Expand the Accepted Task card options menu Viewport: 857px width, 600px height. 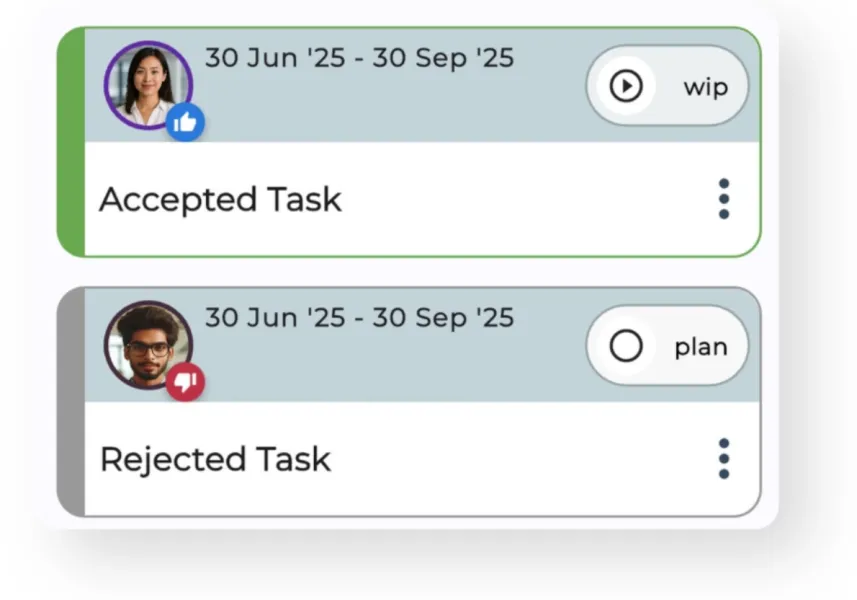[x=723, y=199]
